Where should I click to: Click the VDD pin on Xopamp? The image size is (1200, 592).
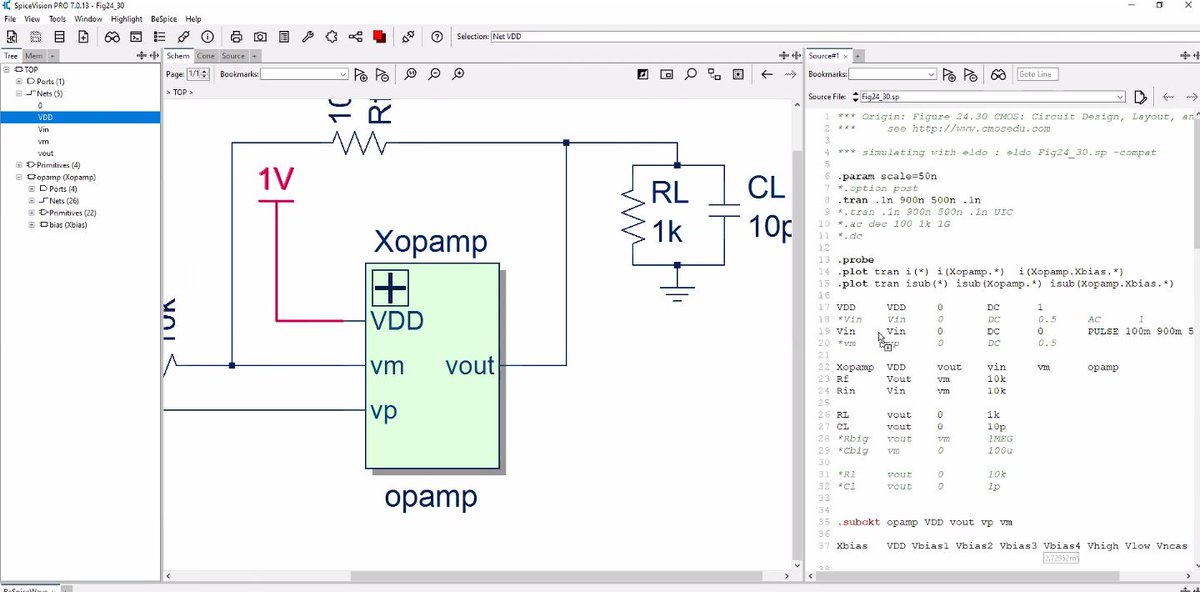[396, 321]
